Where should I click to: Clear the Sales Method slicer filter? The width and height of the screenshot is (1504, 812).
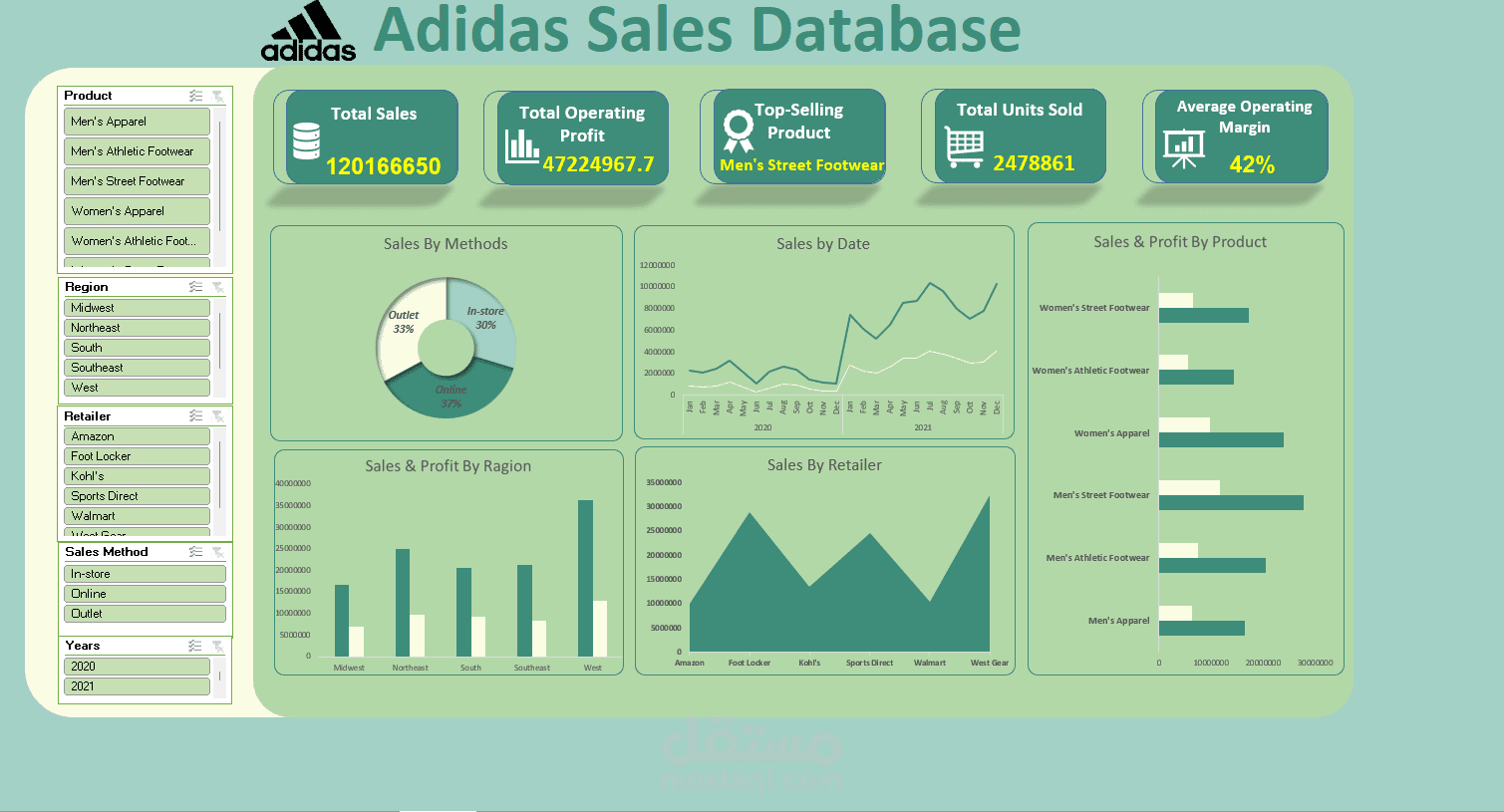point(217,552)
